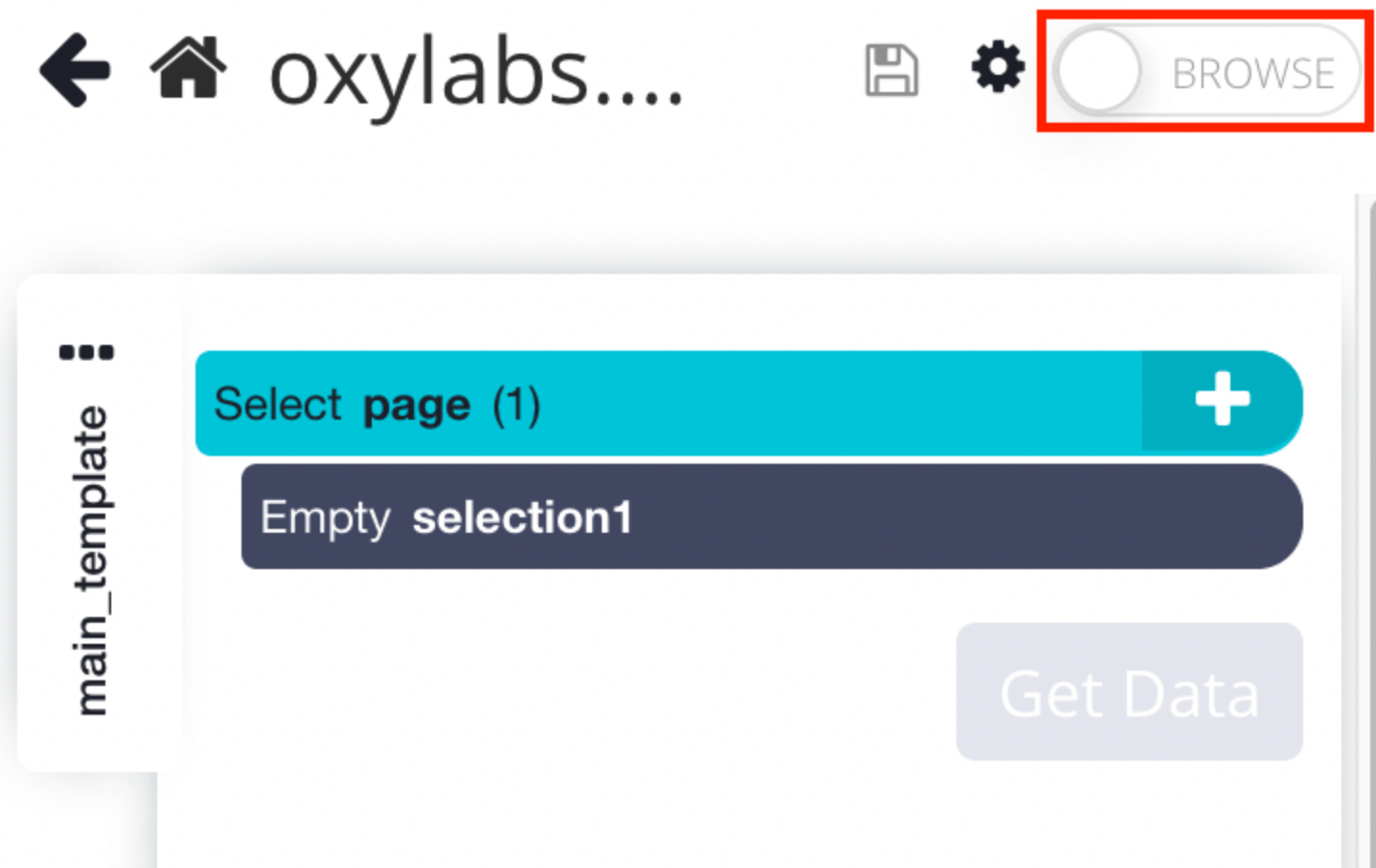Viewport: 1376px width, 868px height.
Task: Open the "Empty" command type dropdown
Action: (x=325, y=518)
